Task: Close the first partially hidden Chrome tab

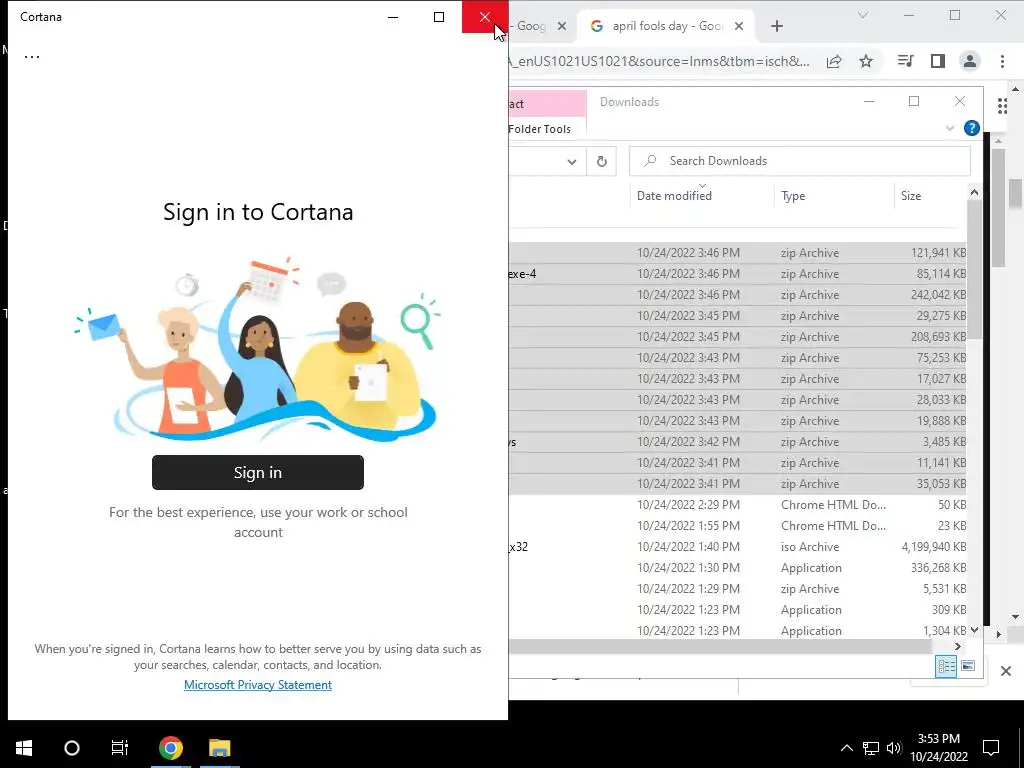Action: pos(562,26)
